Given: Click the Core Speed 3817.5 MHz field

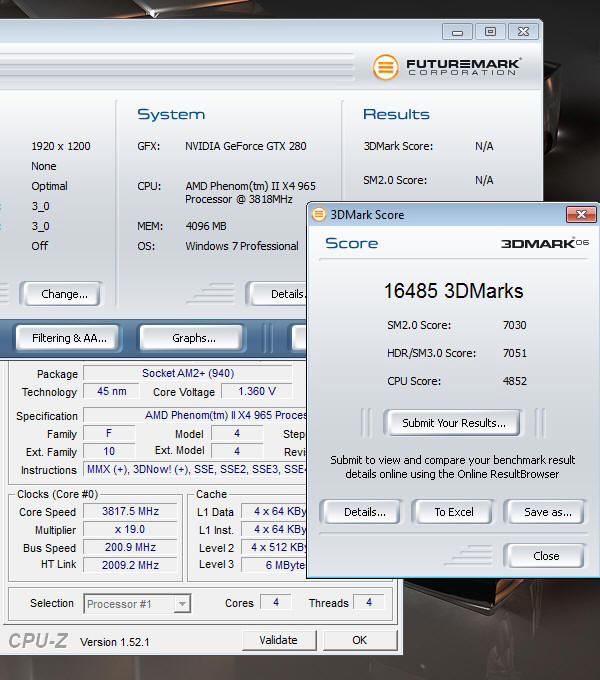Looking at the screenshot, I should coord(130,511).
